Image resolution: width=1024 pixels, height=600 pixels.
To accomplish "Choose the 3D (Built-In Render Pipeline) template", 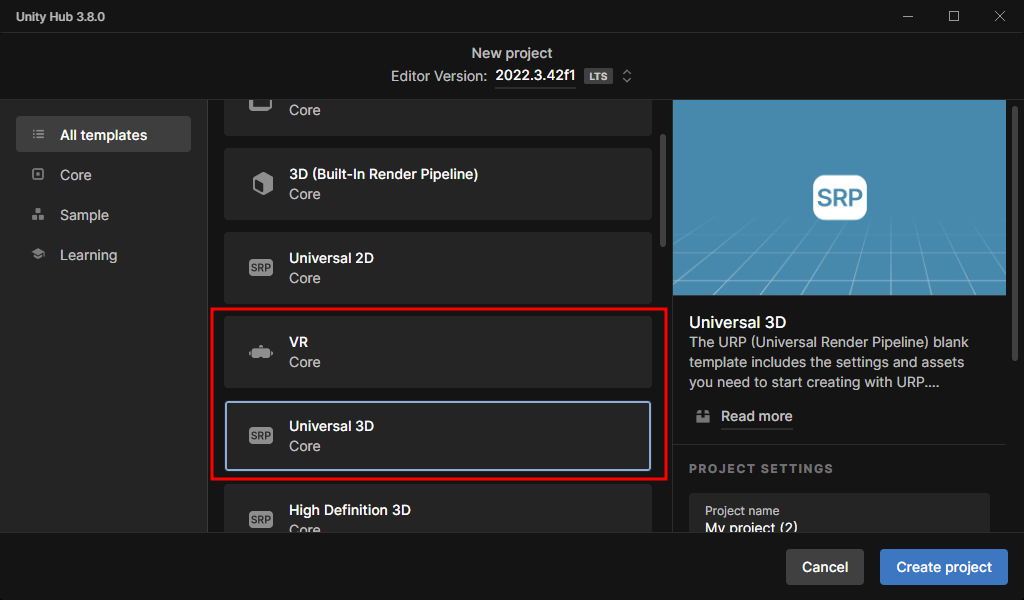I will click(x=438, y=183).
